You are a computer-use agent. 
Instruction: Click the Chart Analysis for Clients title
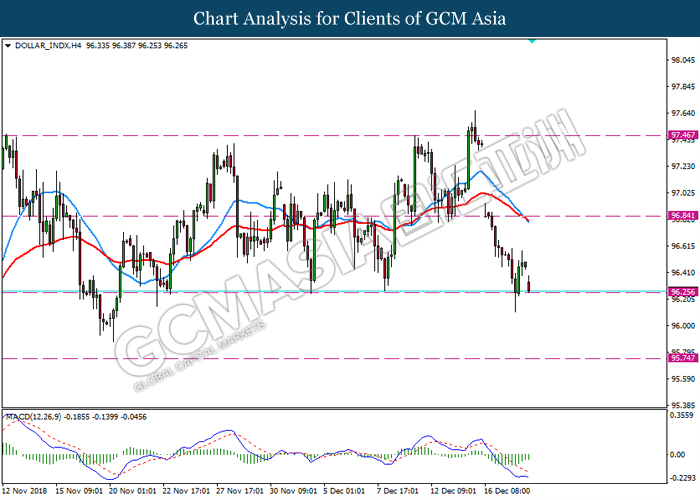point(350,18)
